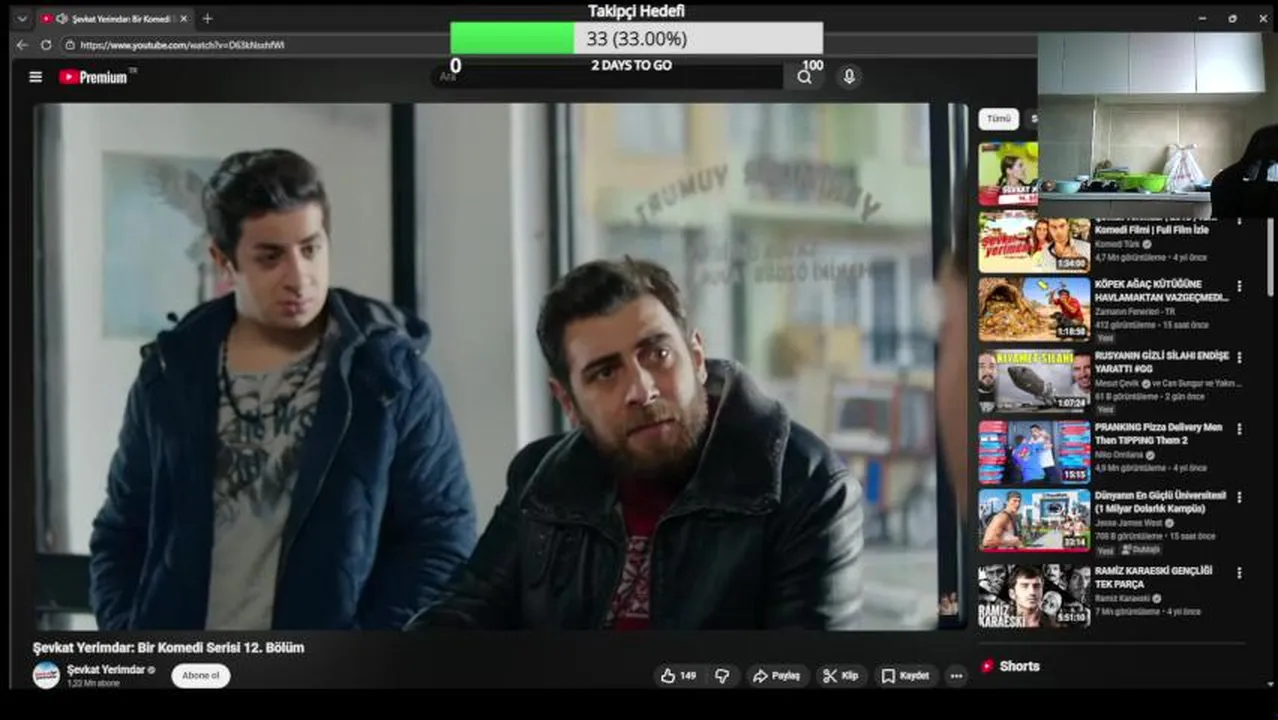Viewport: 1278px width, 720px height.
Task: Open Dünyanın En Güçlü Üniversitesi thumbnail
Action: (1034, 520)
